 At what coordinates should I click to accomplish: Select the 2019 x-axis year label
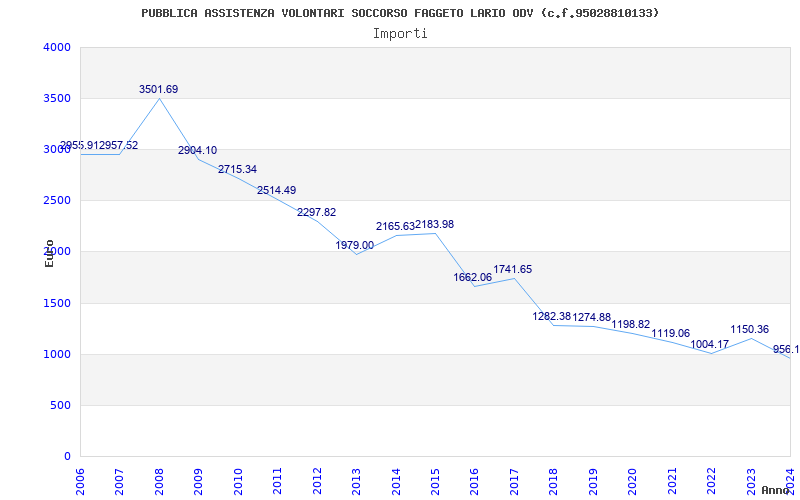click(x=593, y=481)
